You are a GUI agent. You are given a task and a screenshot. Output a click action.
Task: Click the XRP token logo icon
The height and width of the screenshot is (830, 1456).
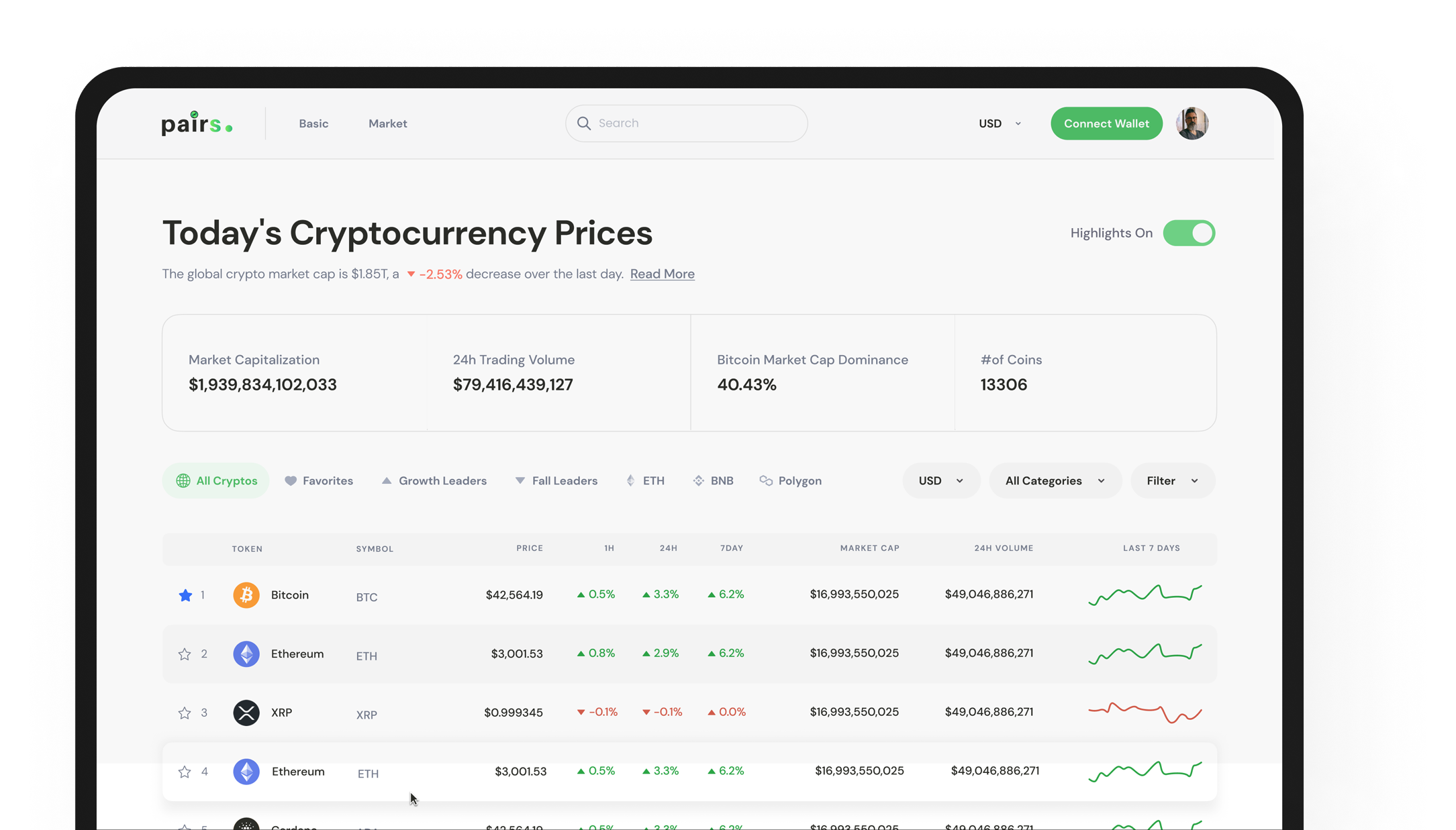(x=246, y=713)
